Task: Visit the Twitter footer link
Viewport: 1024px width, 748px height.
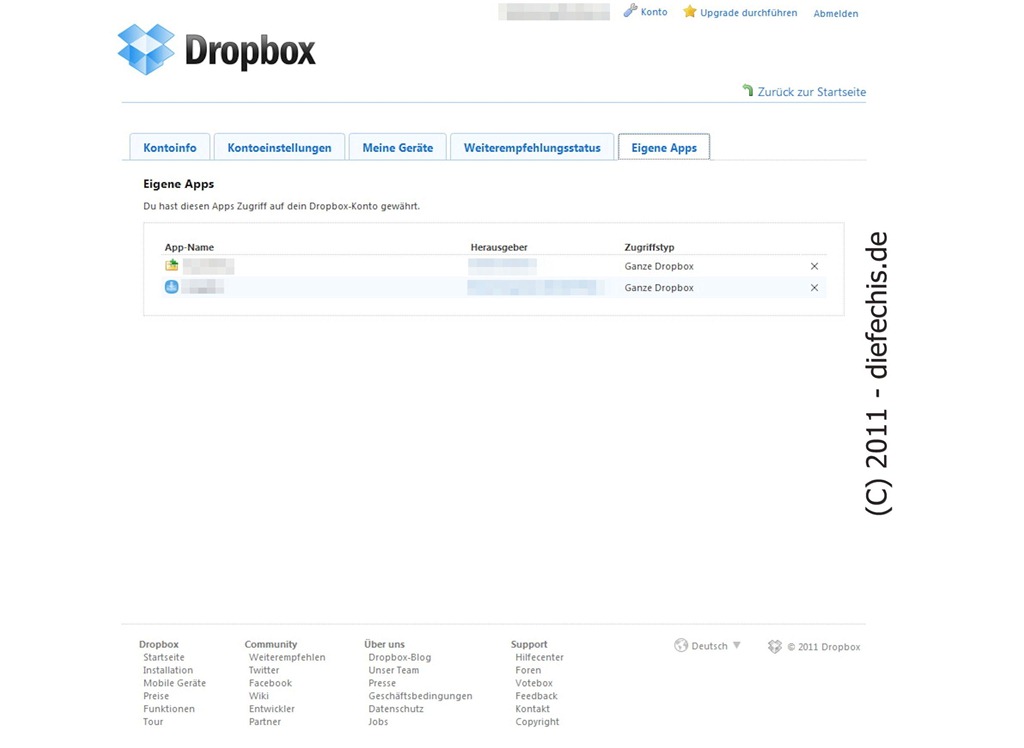Action: [x=264, y=670]
